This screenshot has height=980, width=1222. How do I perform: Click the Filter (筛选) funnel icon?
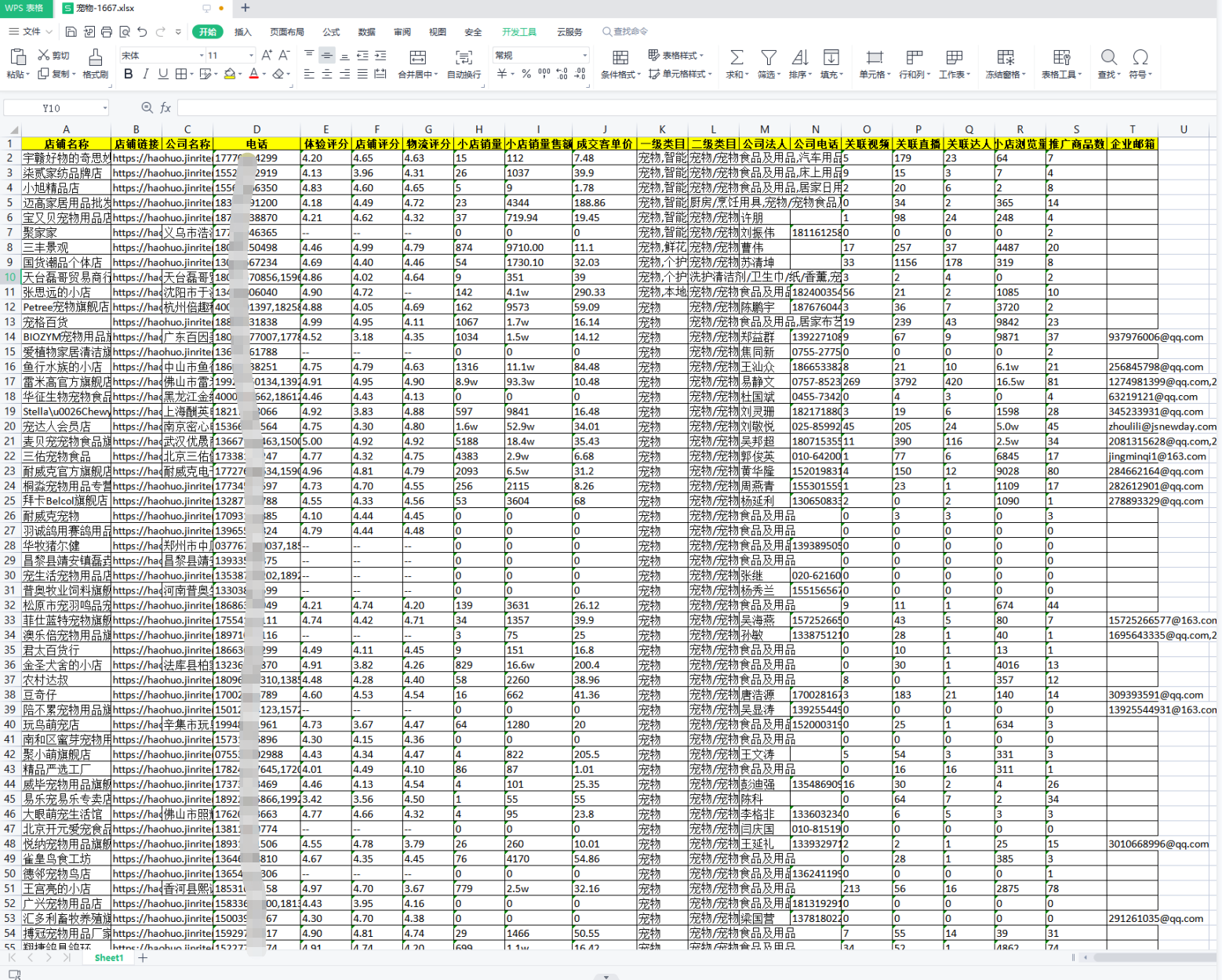(x=768, y=58)
